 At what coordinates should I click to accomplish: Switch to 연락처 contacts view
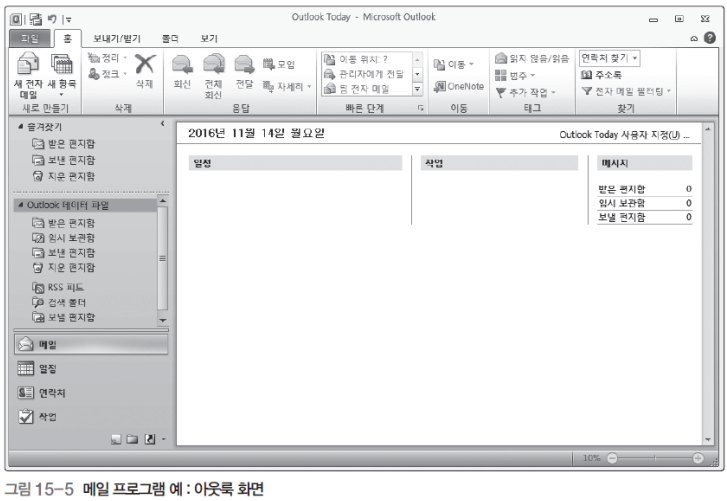(x=91, y=393)
